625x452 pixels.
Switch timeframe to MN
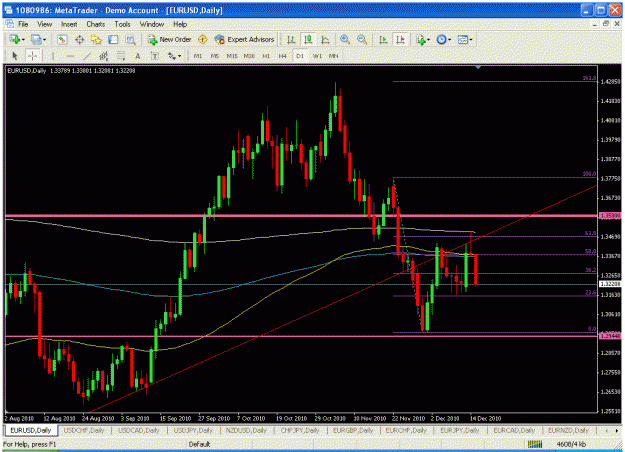point(334,56)
